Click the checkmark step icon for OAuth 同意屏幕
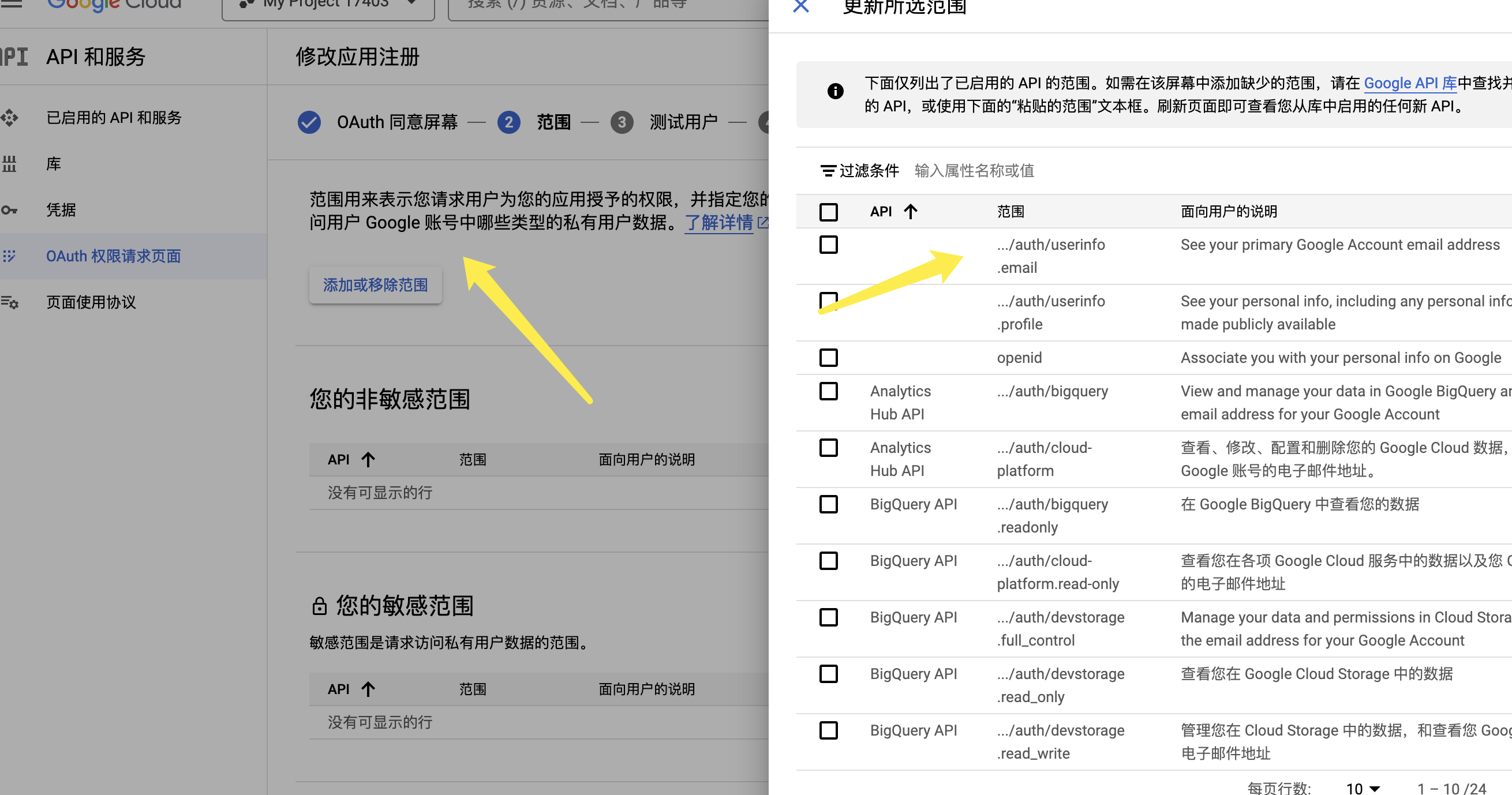This screenshot has width=1512, height=795. pyautogui.click(x=309, y=122)
